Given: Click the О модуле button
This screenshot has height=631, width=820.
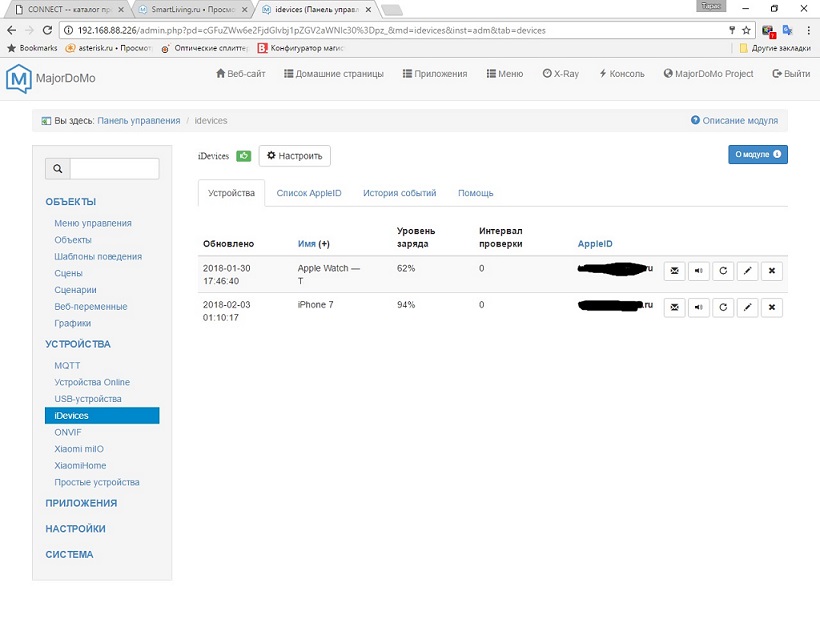Looking at the screenshot, I should pyautogui.click(x=758, y=154).
